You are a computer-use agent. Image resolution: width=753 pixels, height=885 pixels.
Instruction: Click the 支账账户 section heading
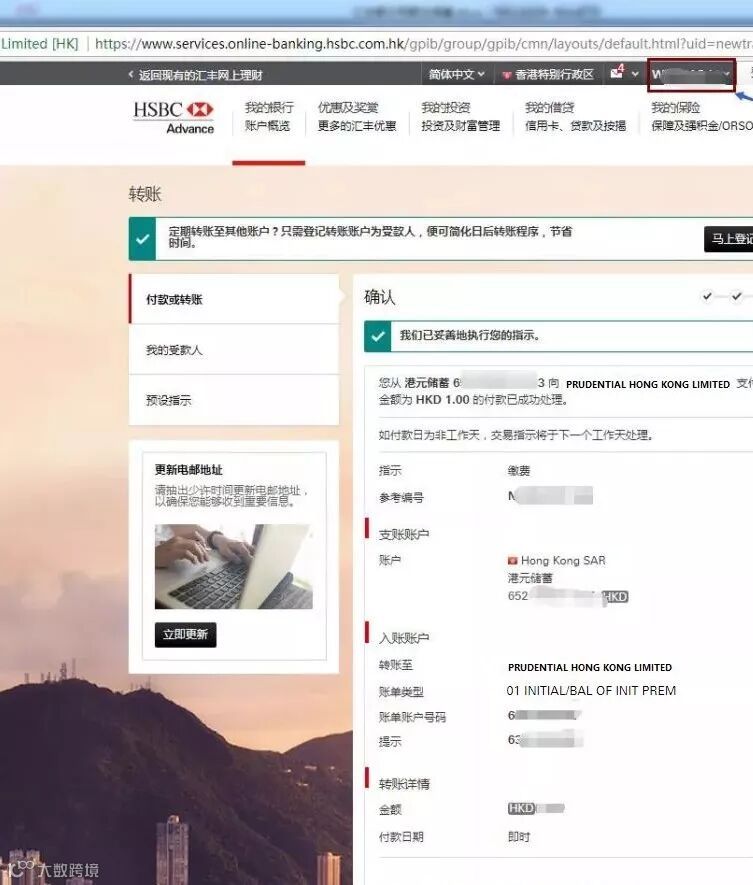pos(404,534)
